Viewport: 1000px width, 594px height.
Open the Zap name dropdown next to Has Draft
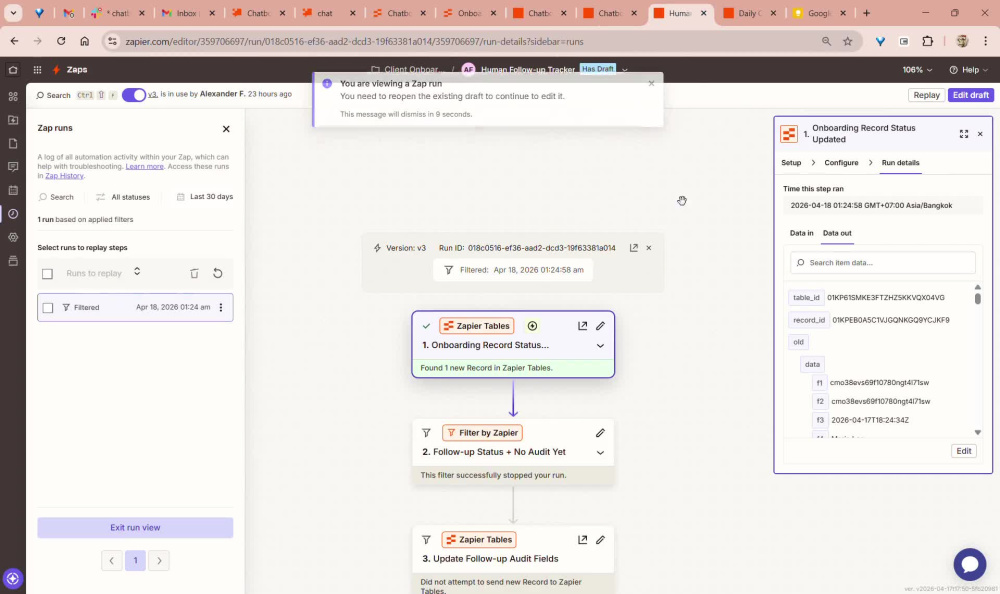[x=625, y=70]
